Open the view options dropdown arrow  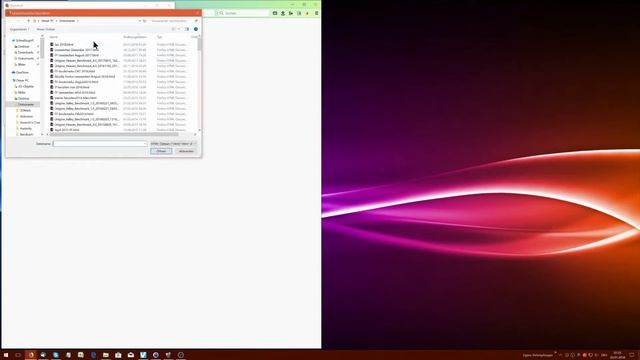(179, 29)
